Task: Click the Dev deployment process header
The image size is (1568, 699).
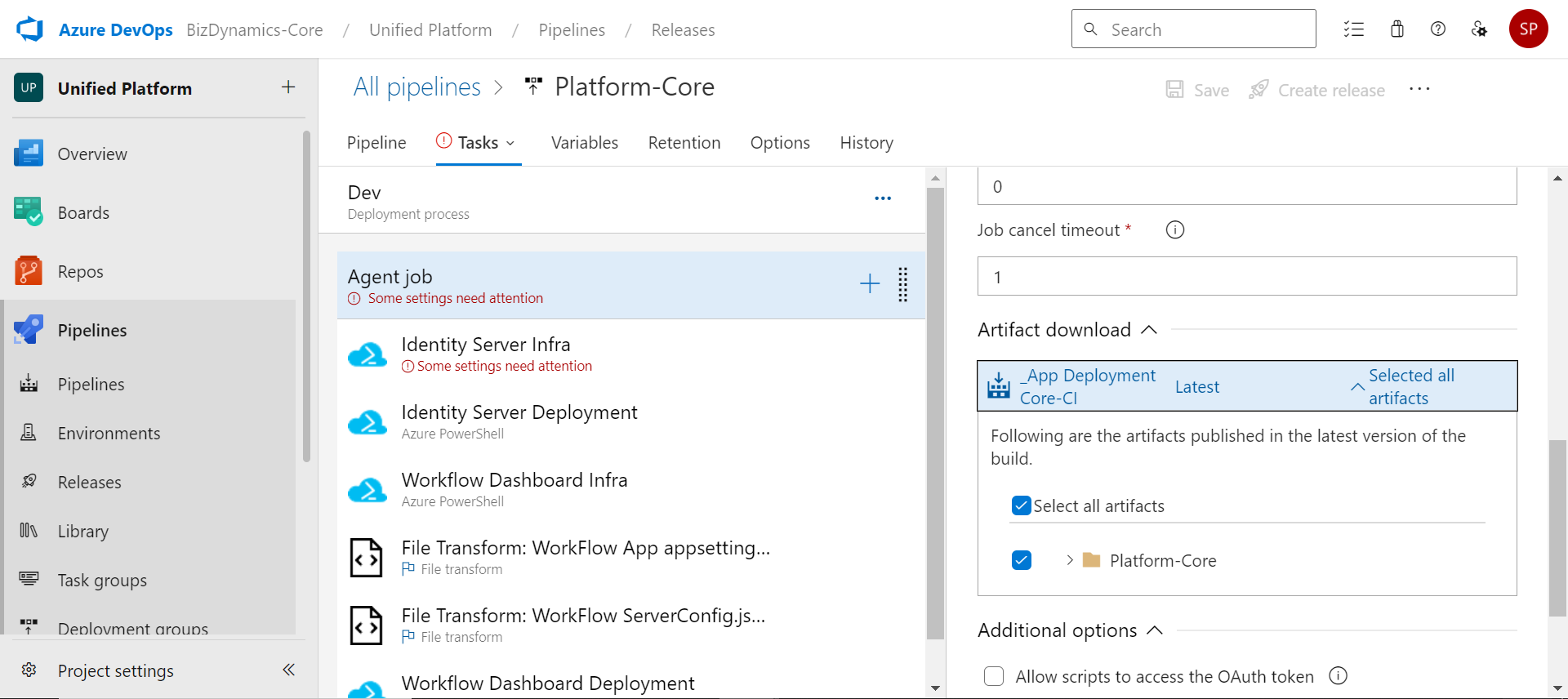Action: pos(621,201)
